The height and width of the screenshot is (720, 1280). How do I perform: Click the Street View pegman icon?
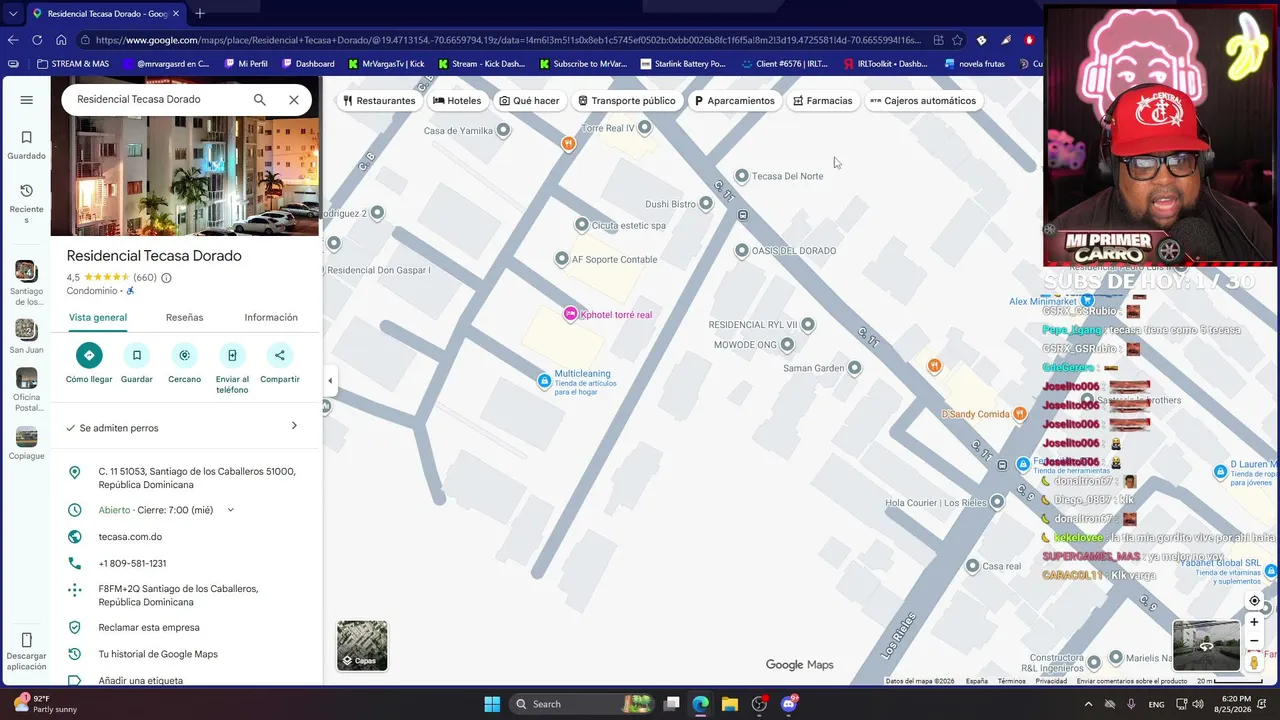[x=1254, y=662]
